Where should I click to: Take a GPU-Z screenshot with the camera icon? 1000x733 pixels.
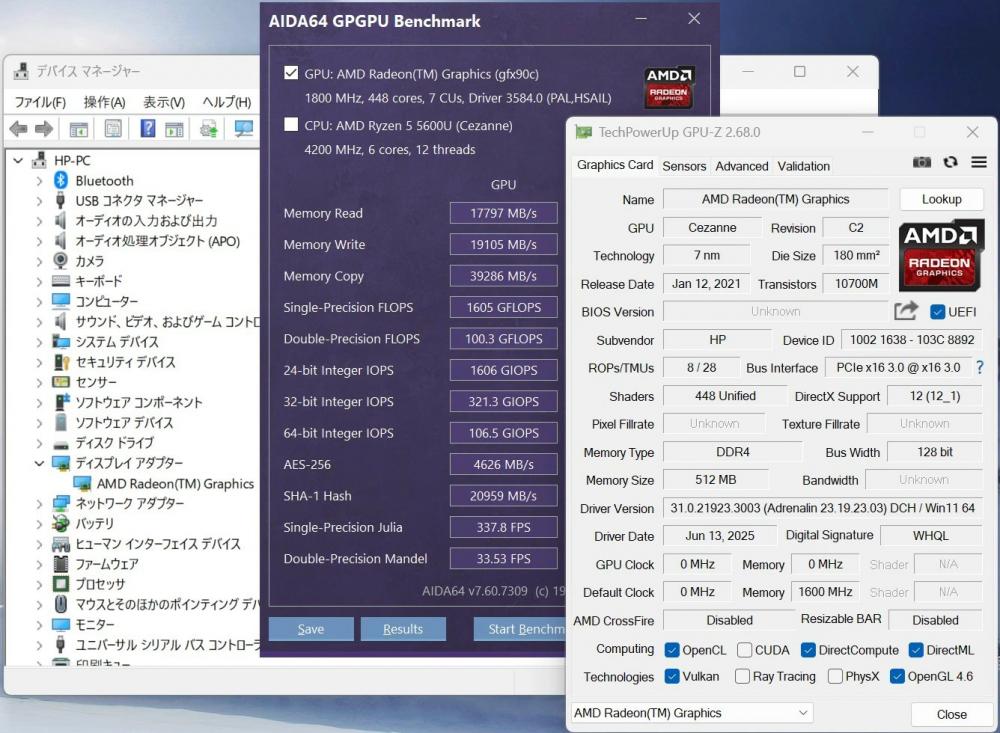coord(922,162)
